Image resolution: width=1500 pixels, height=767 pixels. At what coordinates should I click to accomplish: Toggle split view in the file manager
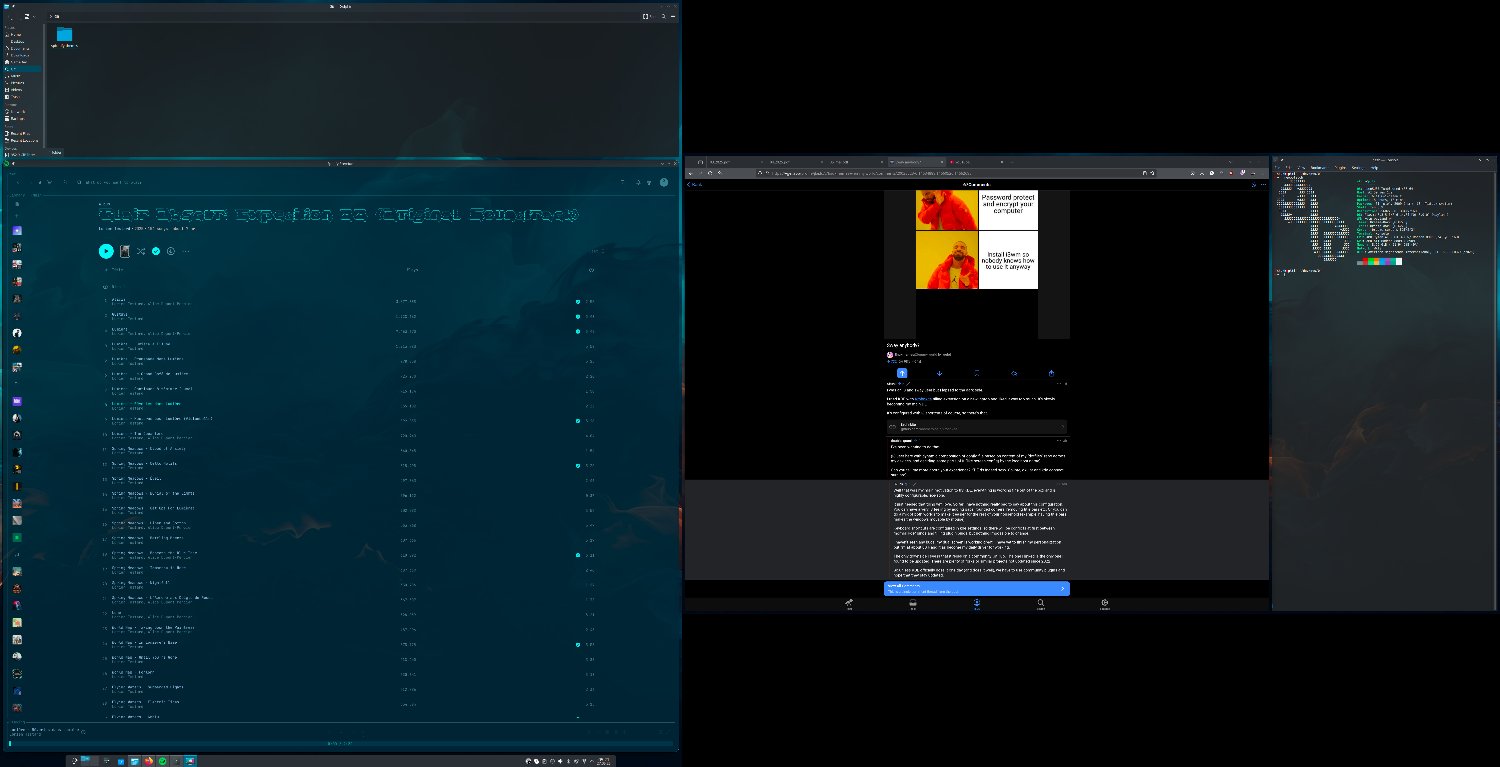[646, 16]
